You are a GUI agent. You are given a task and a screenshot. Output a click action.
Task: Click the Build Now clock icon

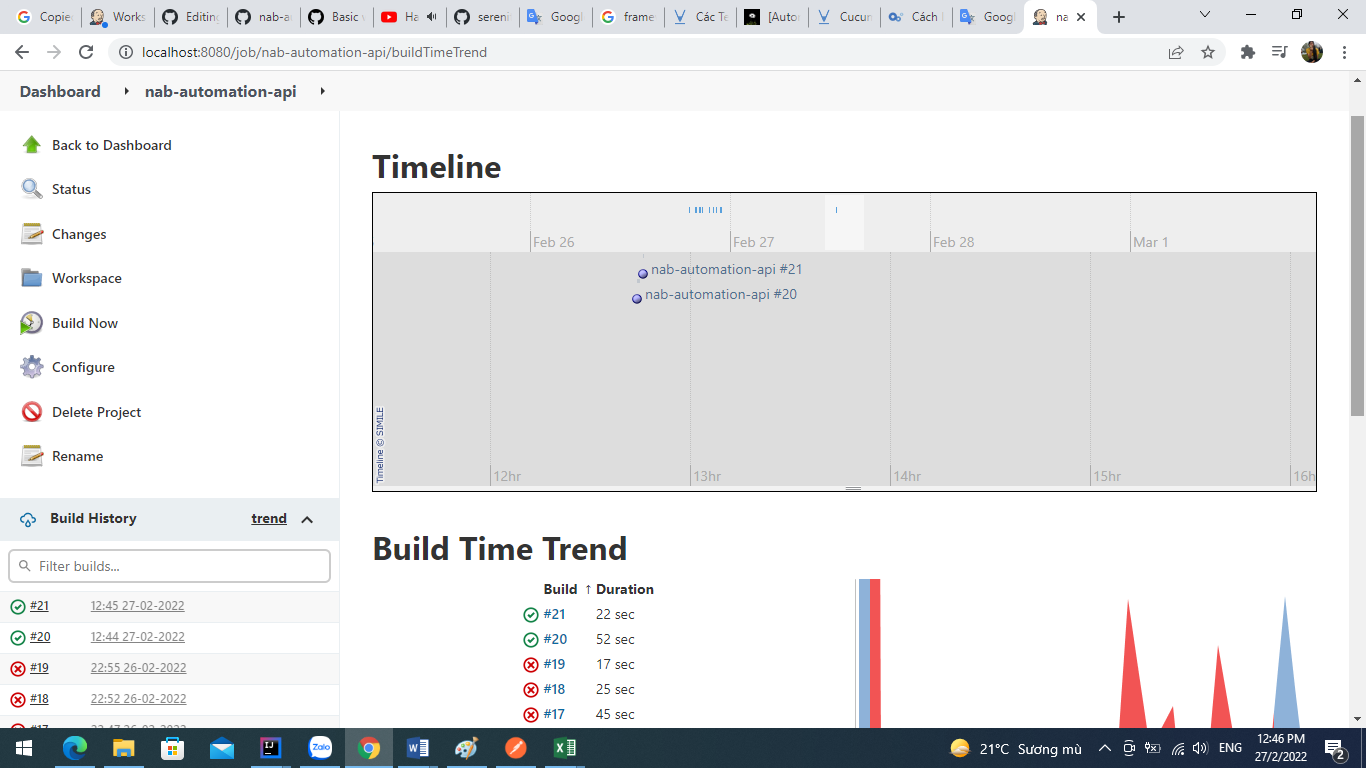coord(32,323)
